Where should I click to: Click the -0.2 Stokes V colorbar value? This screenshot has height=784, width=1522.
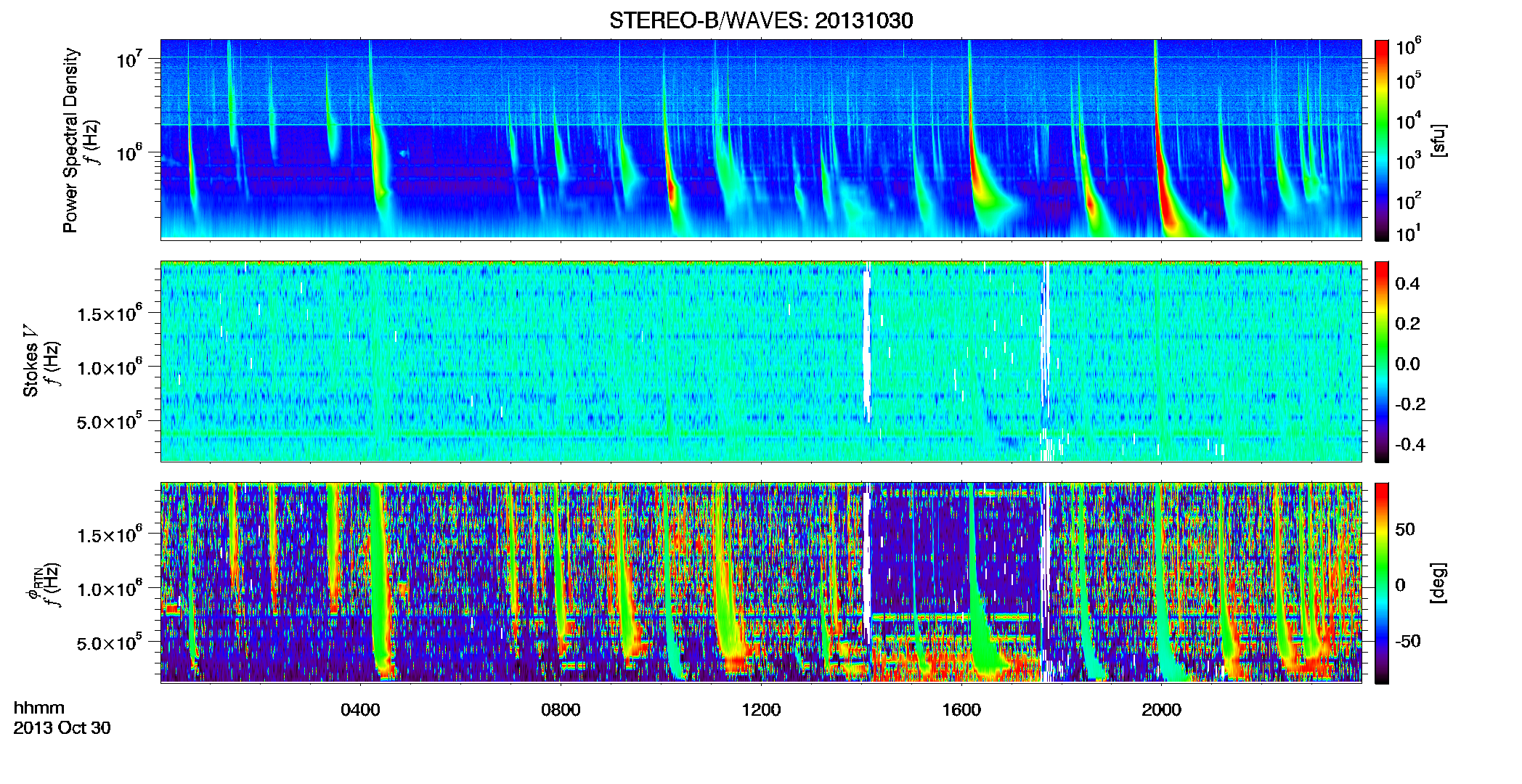click(1410, 404)
